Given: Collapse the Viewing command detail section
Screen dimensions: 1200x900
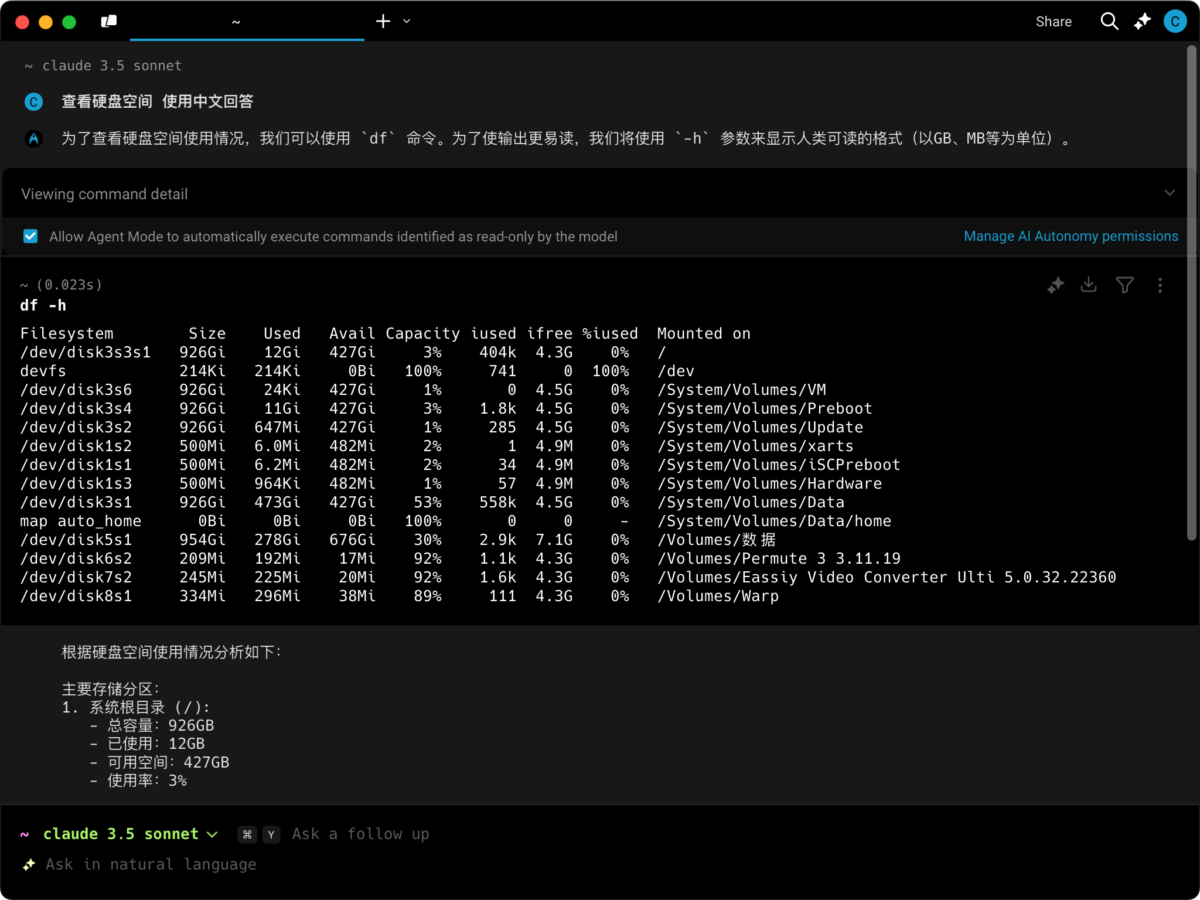Looking at the screenshot, I should pos(1170,193).
